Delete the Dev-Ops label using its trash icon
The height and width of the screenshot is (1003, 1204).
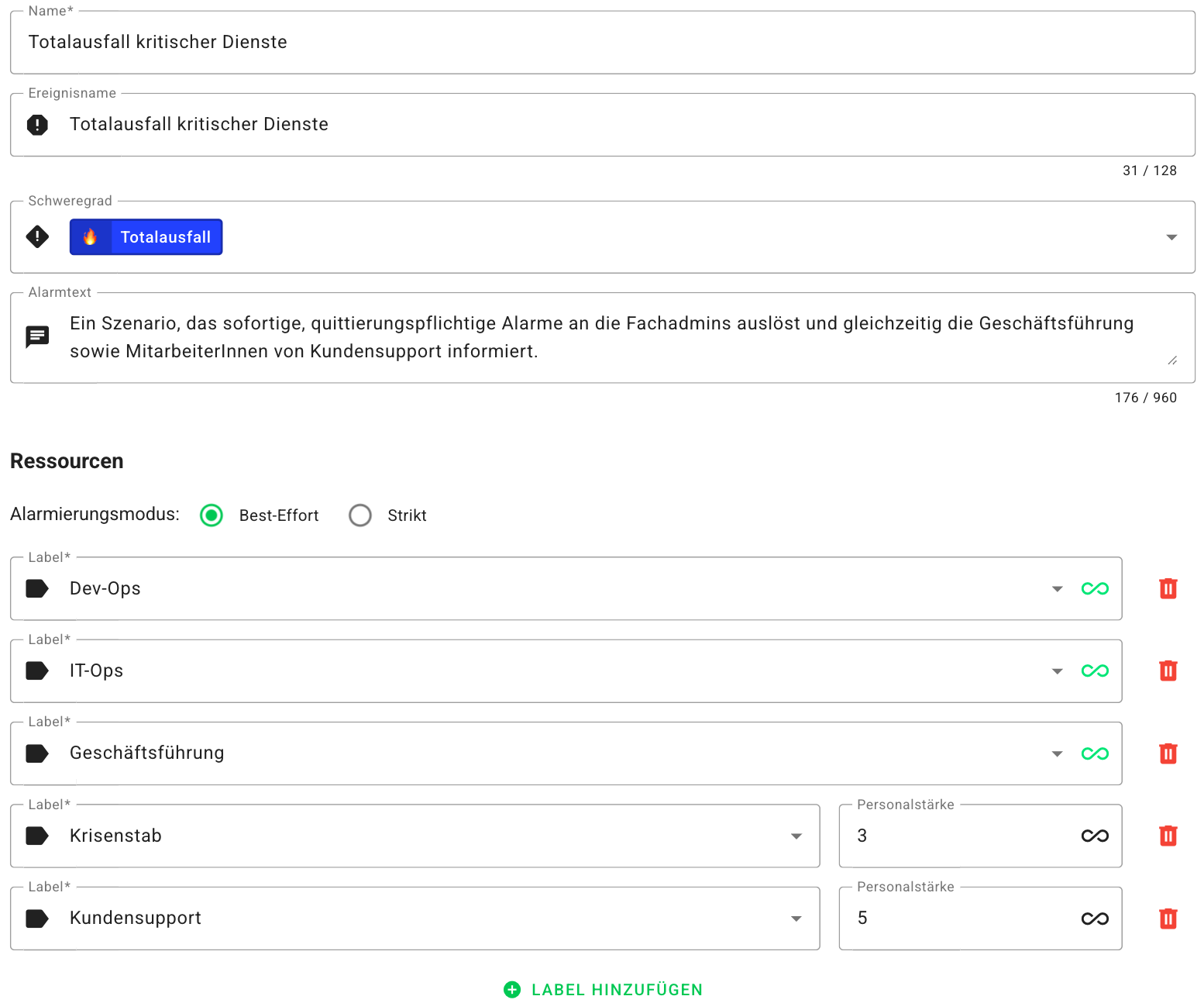tap(1168, 589)
